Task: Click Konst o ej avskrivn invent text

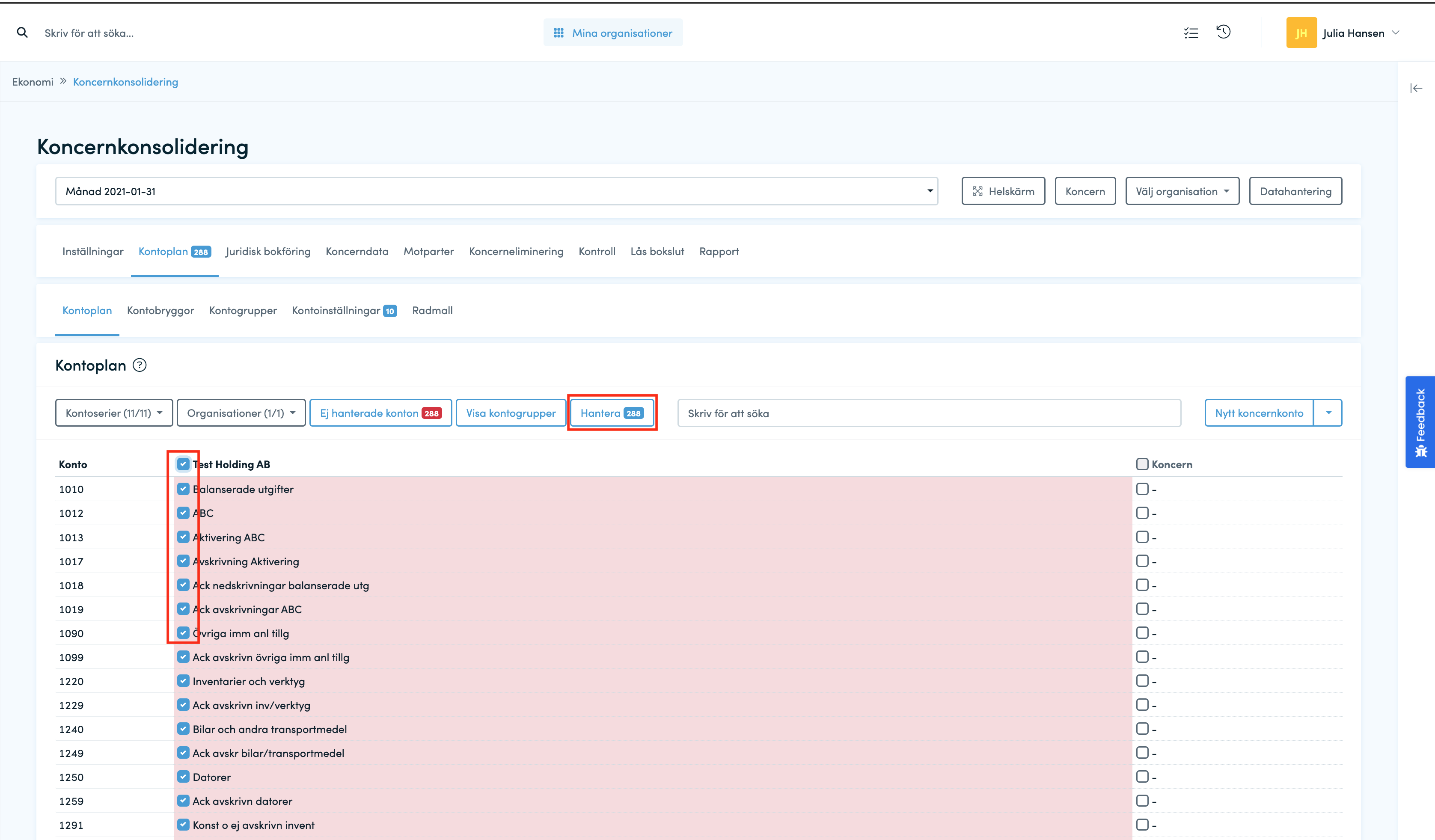Action: (253, 825)
